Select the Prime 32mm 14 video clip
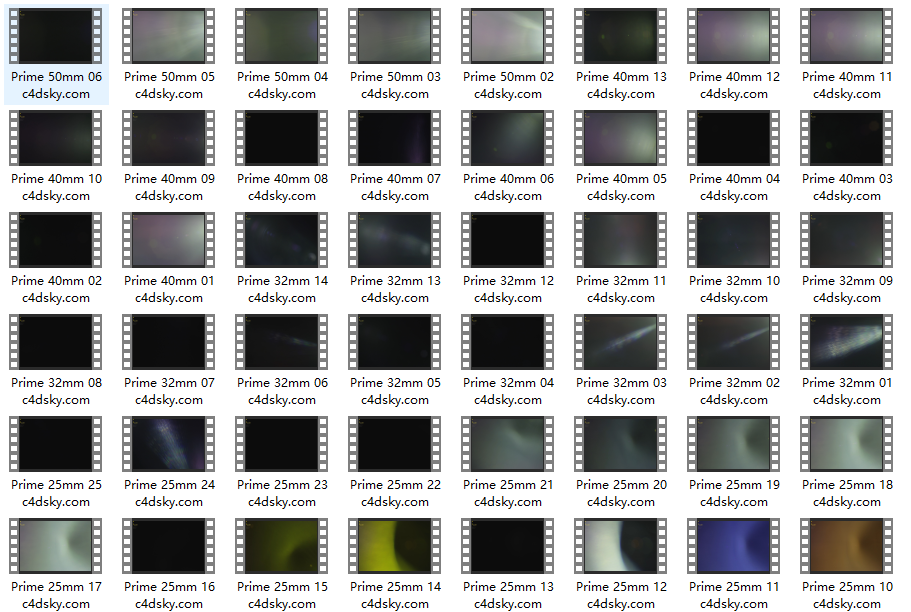Image resolution: width=911 pixels, height=612 pixels. click(282, 239)
